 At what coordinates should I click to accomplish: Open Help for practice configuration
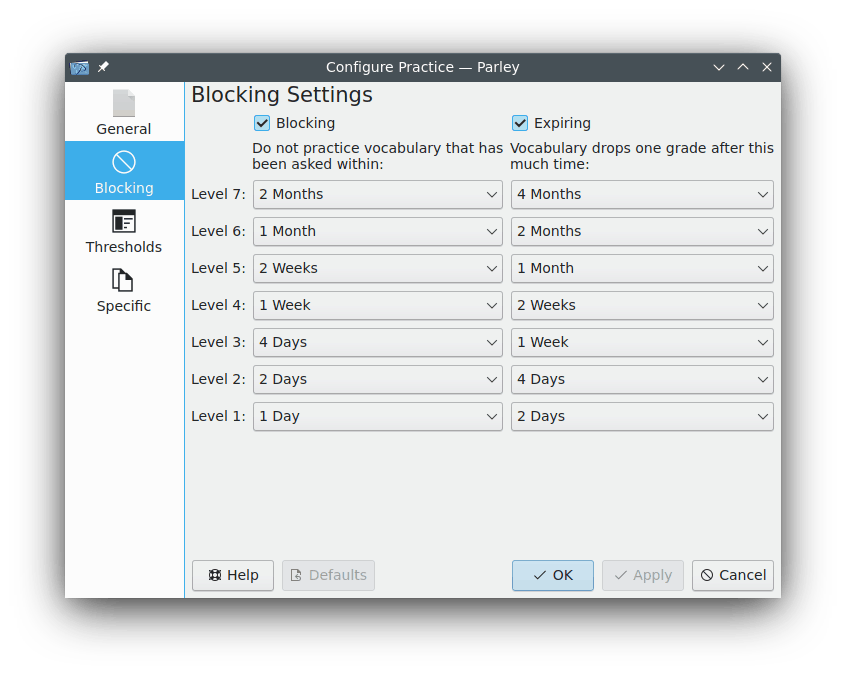point(233,575)
